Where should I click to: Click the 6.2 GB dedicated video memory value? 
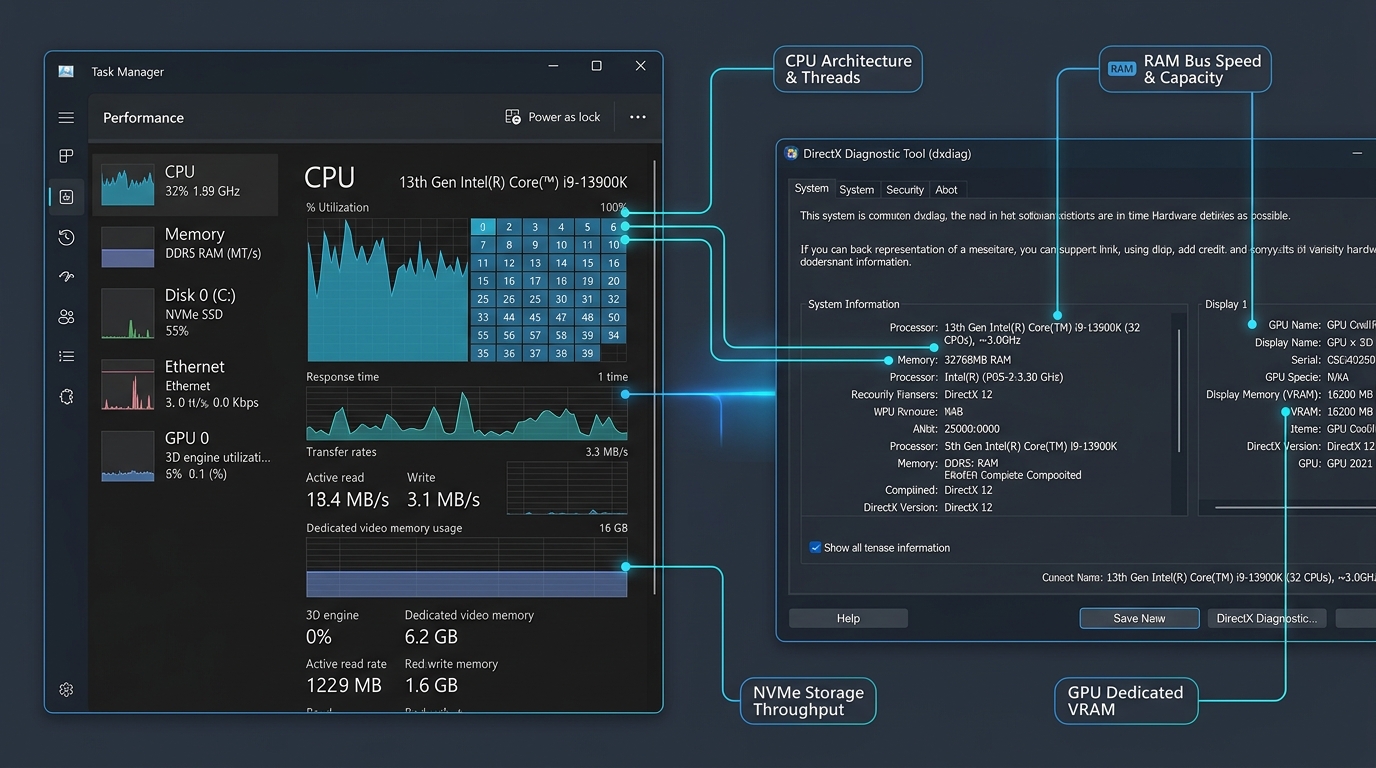pyautogui.click(x=431, y=637)
